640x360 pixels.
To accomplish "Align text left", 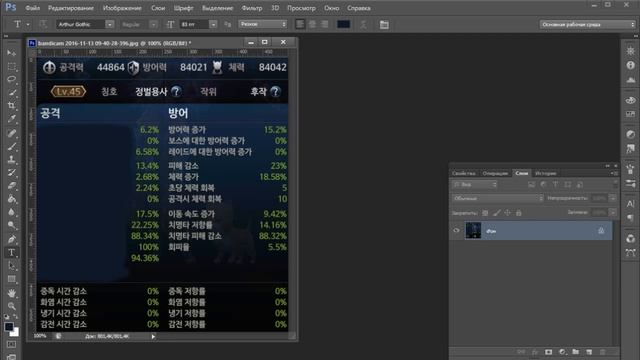I will pyautogui.click(x=300, y=24).
